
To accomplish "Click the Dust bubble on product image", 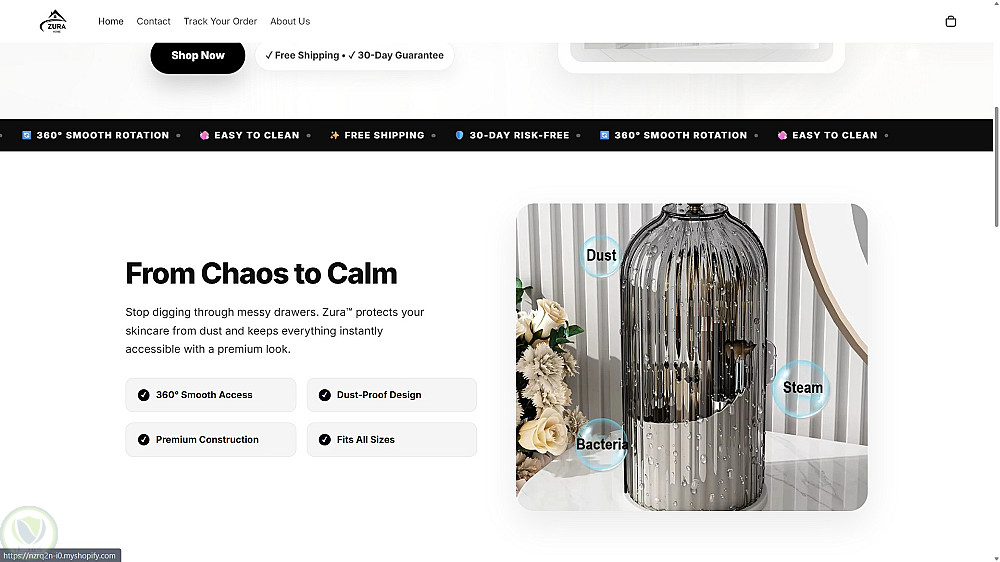I will (x=601, y=256).
